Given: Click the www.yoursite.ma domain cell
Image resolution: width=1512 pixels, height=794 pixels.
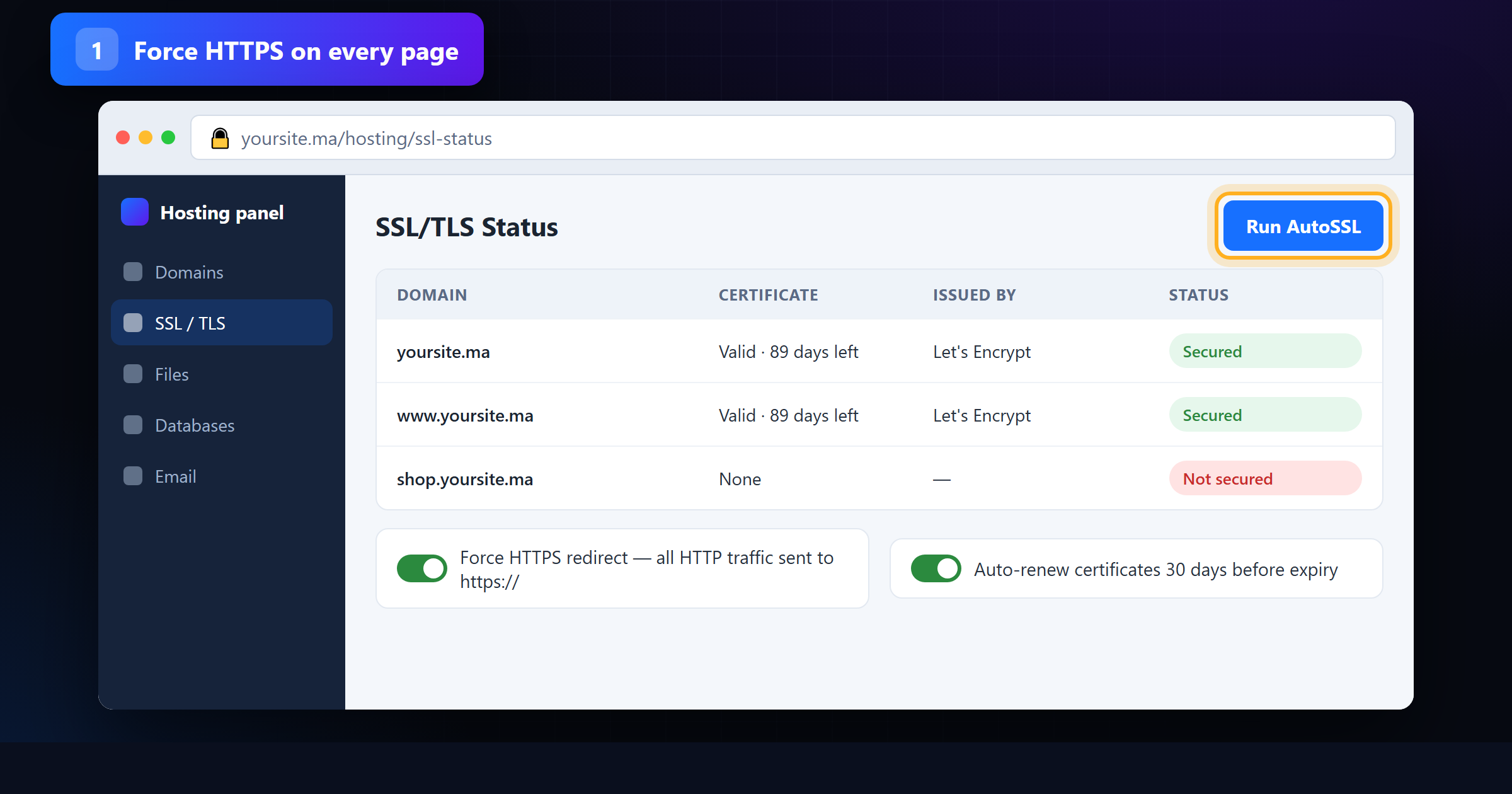Looking at the screenshot, I should [x=465, y=415].
